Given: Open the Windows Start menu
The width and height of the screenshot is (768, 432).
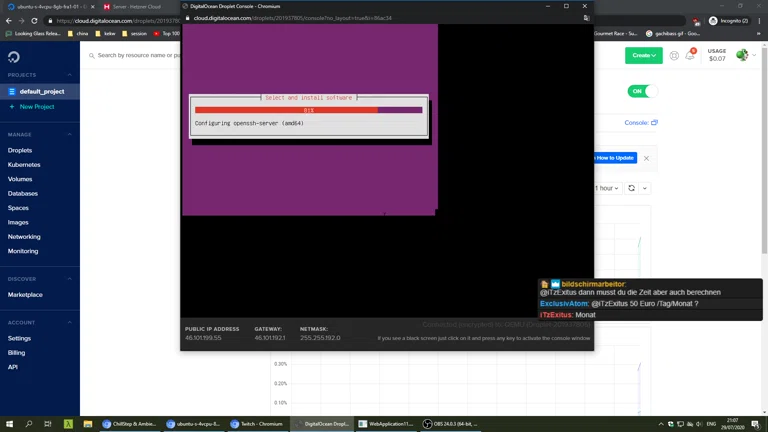Looking at the screenshot, I should [9, 424].
